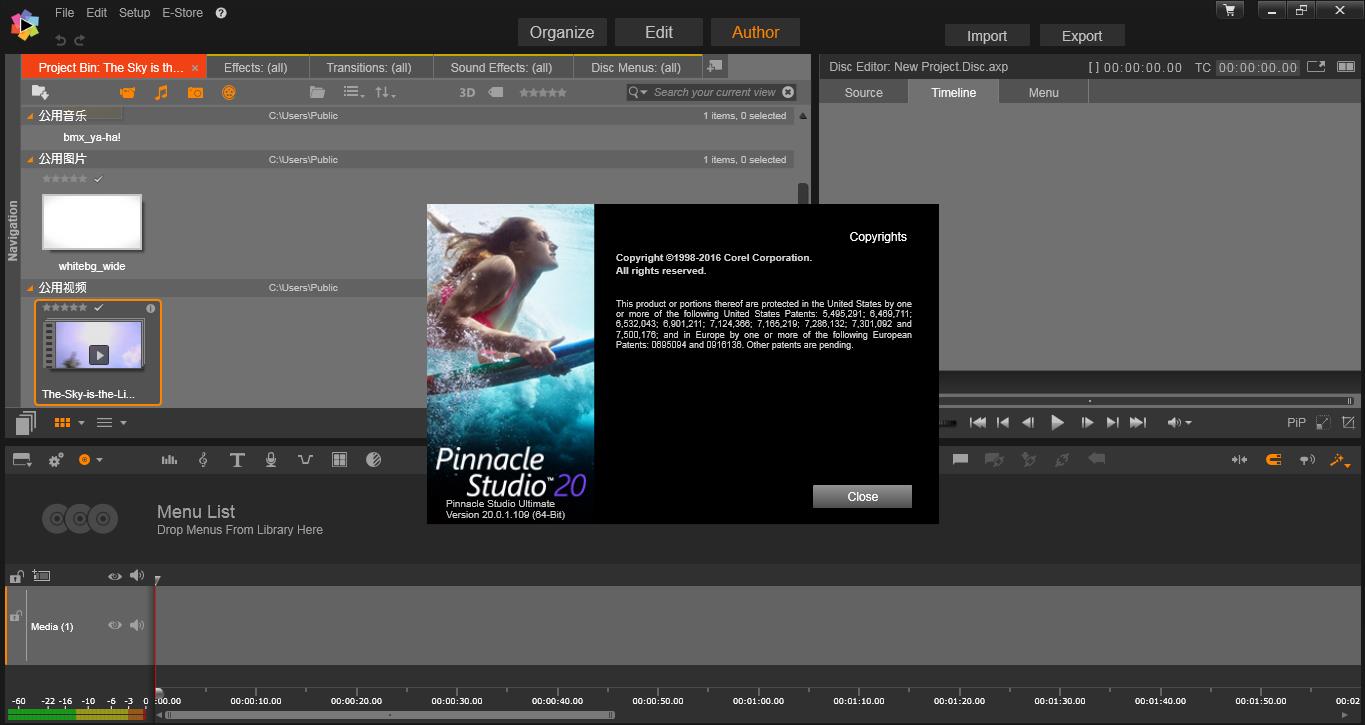Set the library star rating filter

[x=542, y=92]
